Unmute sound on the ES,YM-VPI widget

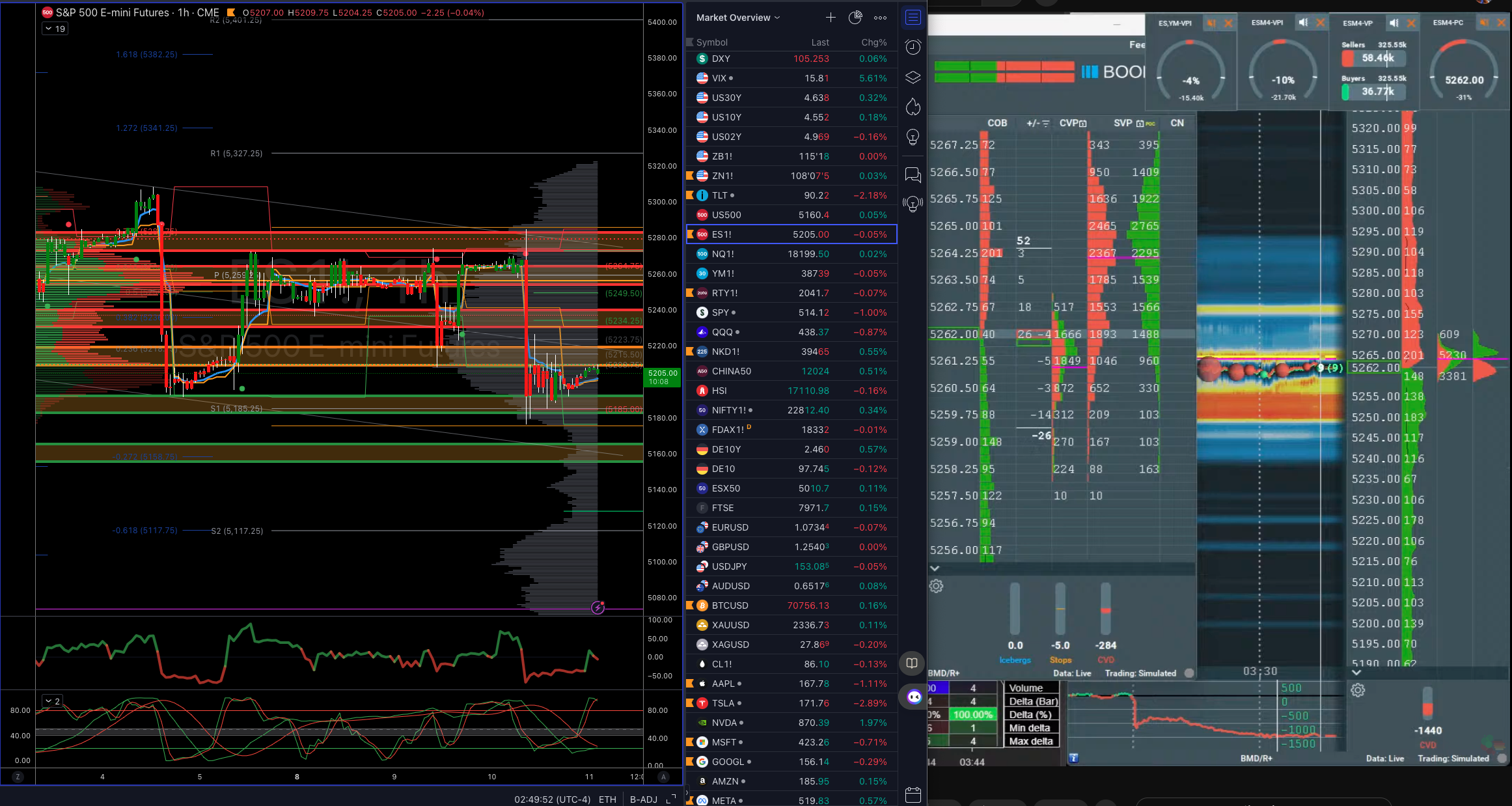(1211, 23)
